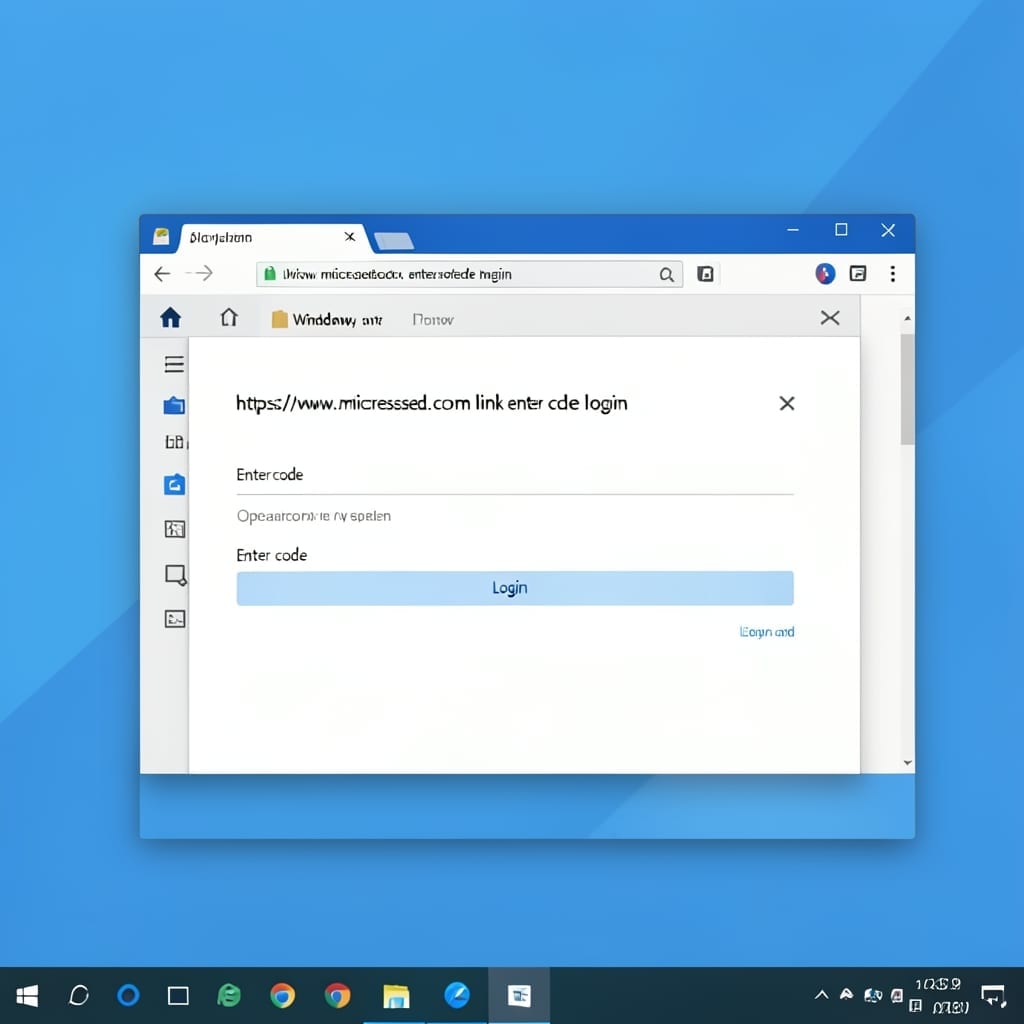This screenshot has height=1024, width=1024.
Task: Open Cortana blue circle in taskbar
Action: (128, 995)
